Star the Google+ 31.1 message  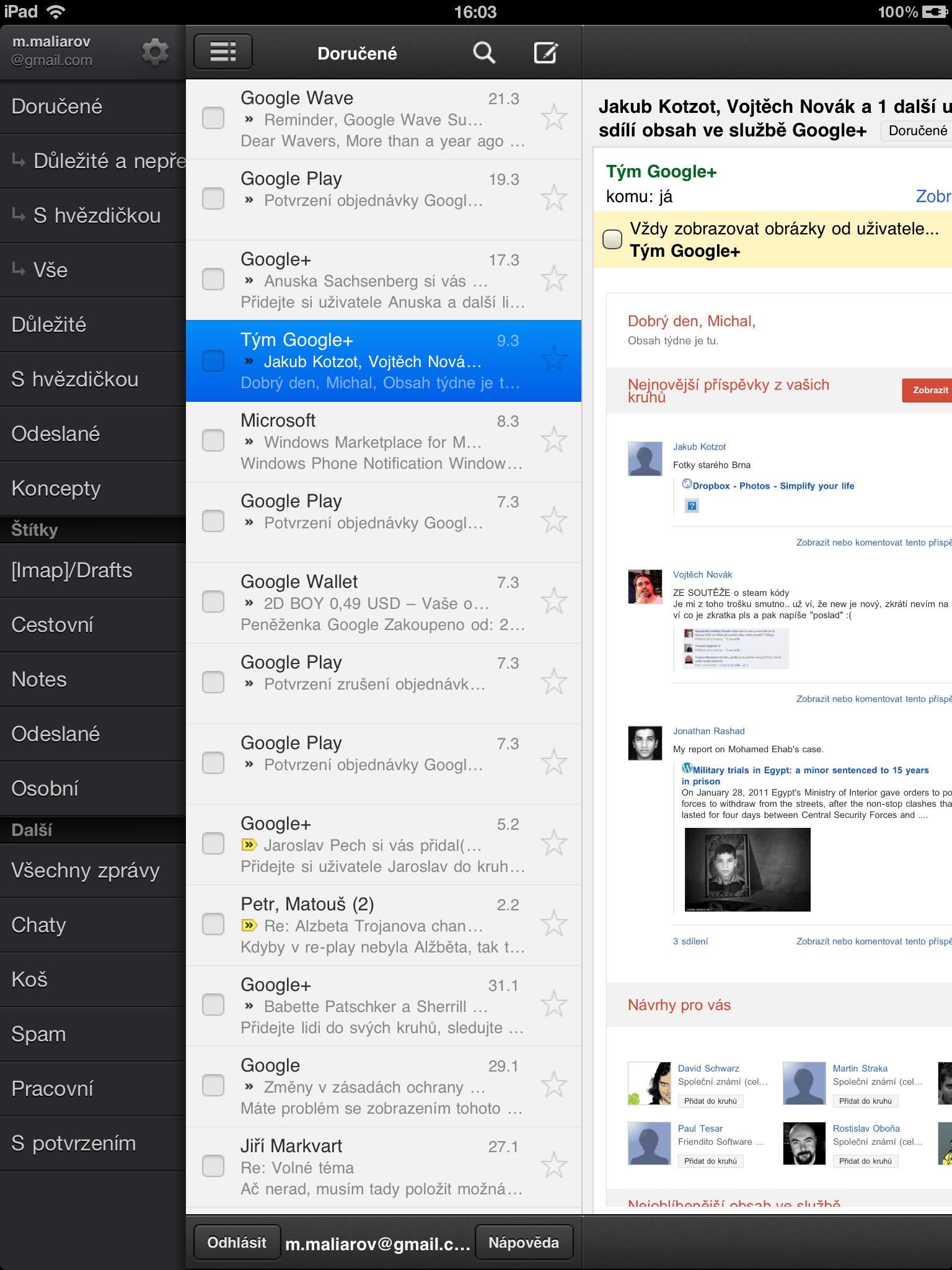point(554,1005)
